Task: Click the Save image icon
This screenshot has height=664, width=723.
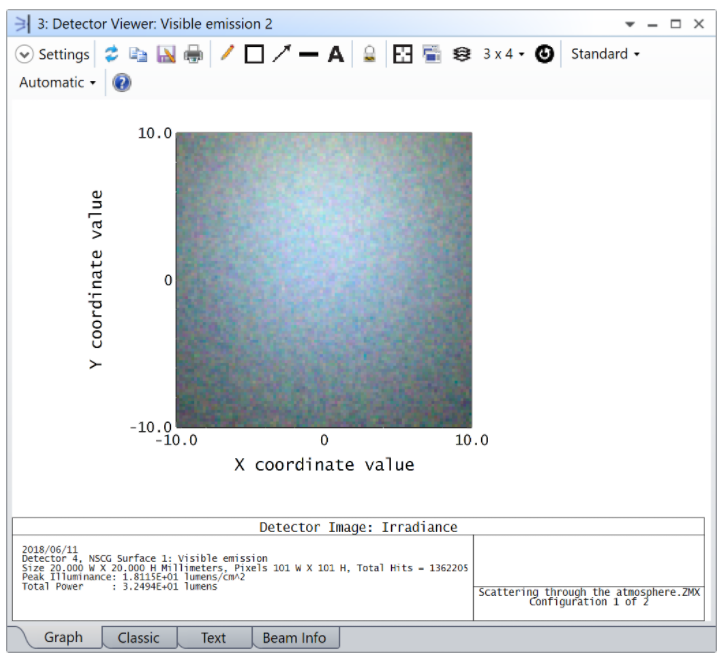Action: [x=165, y=54]
